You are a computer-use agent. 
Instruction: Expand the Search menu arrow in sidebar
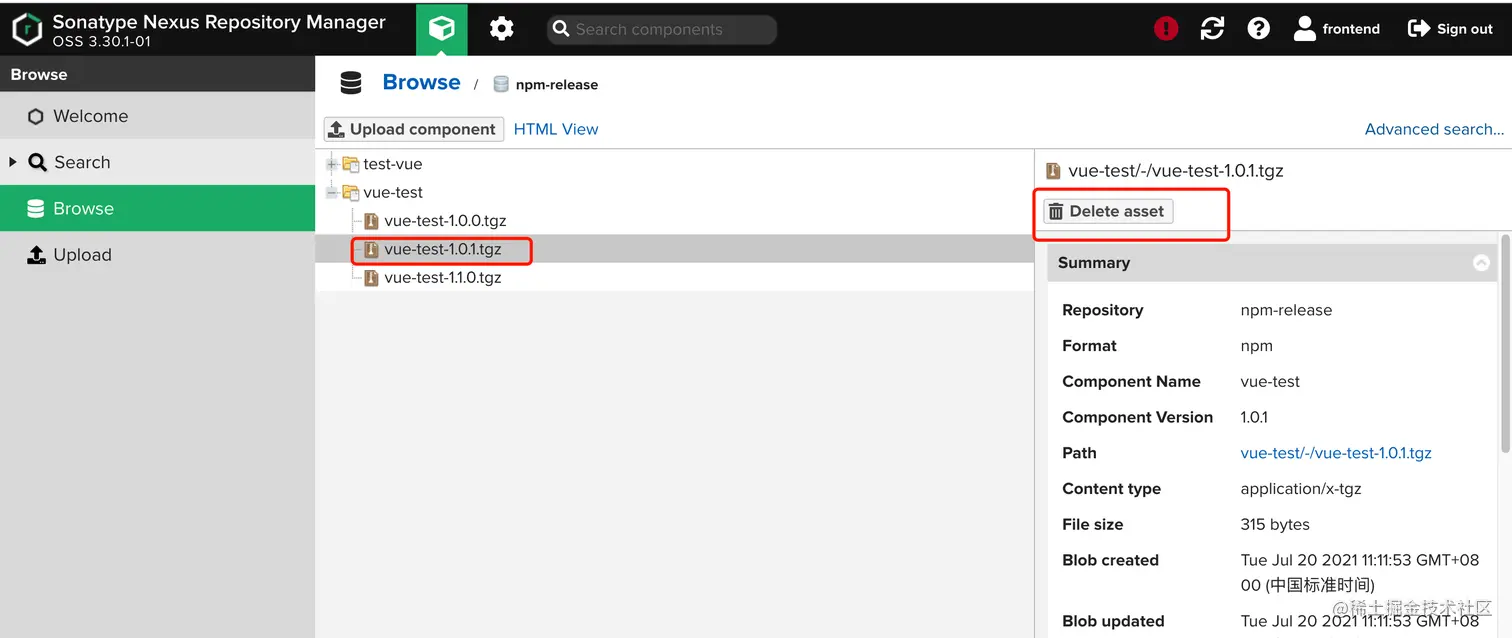click(13, 162)
